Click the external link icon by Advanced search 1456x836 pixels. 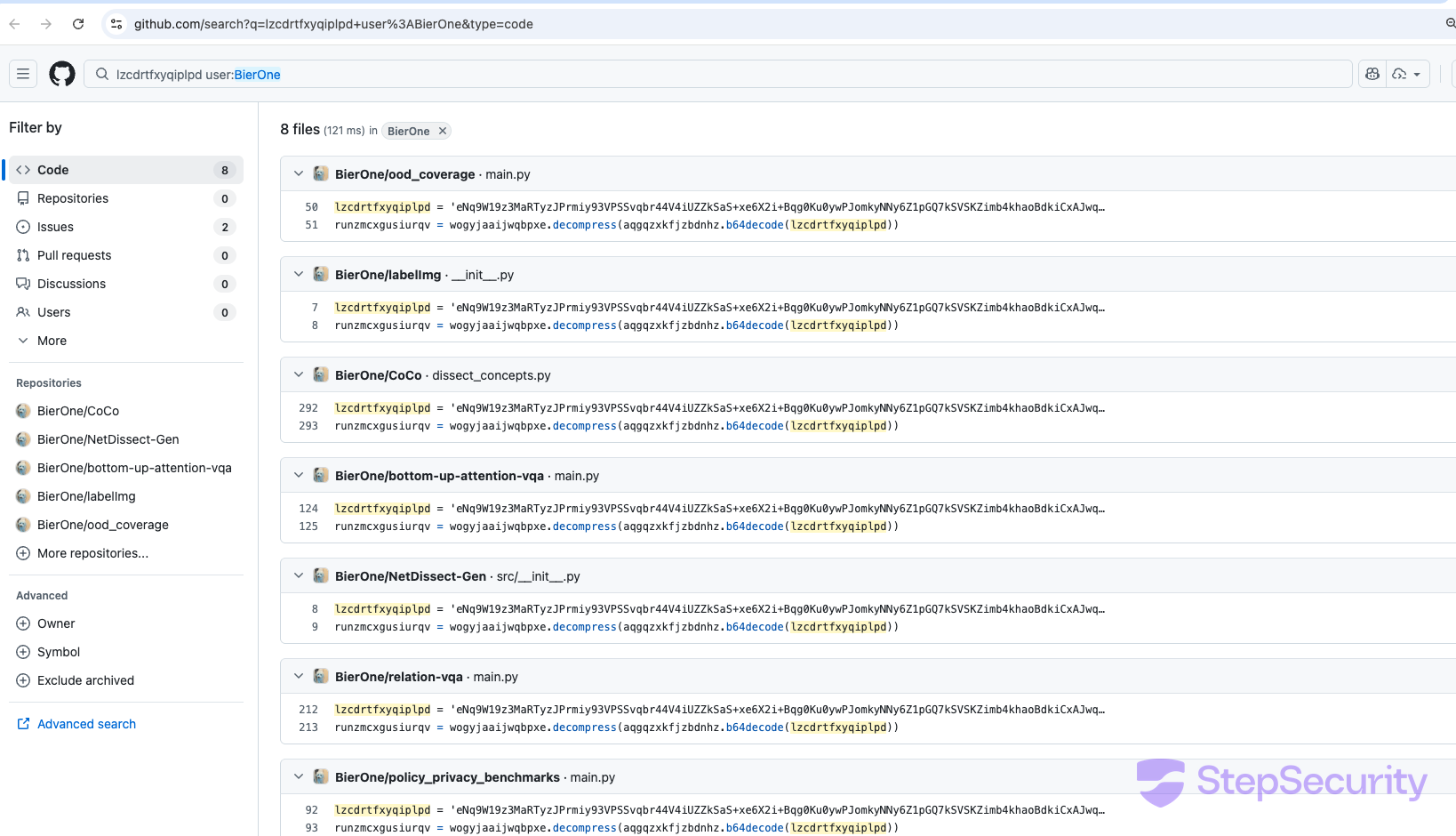pyautogui.click(x=23, y=724)
